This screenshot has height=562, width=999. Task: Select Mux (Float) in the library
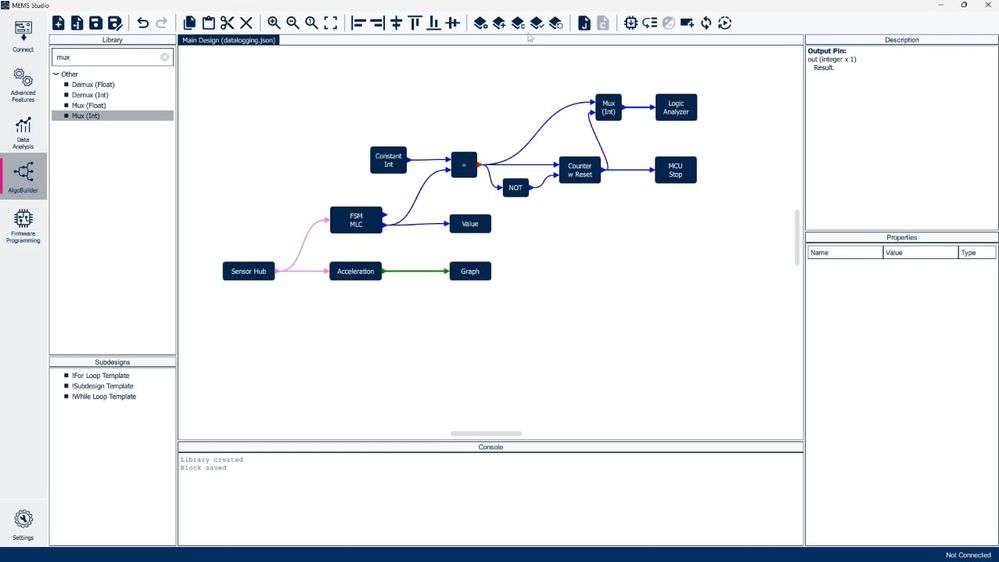coord(89,105)
